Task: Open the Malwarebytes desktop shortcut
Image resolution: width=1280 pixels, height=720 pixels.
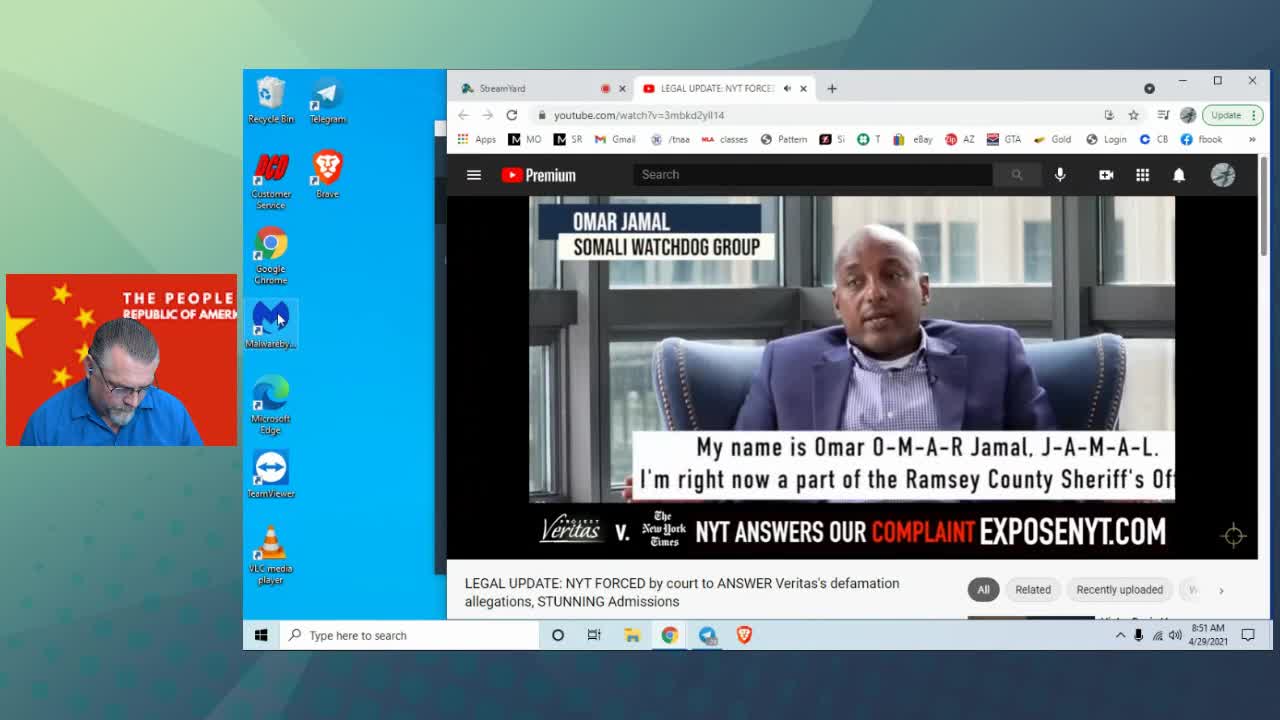Action: point(271,325)
